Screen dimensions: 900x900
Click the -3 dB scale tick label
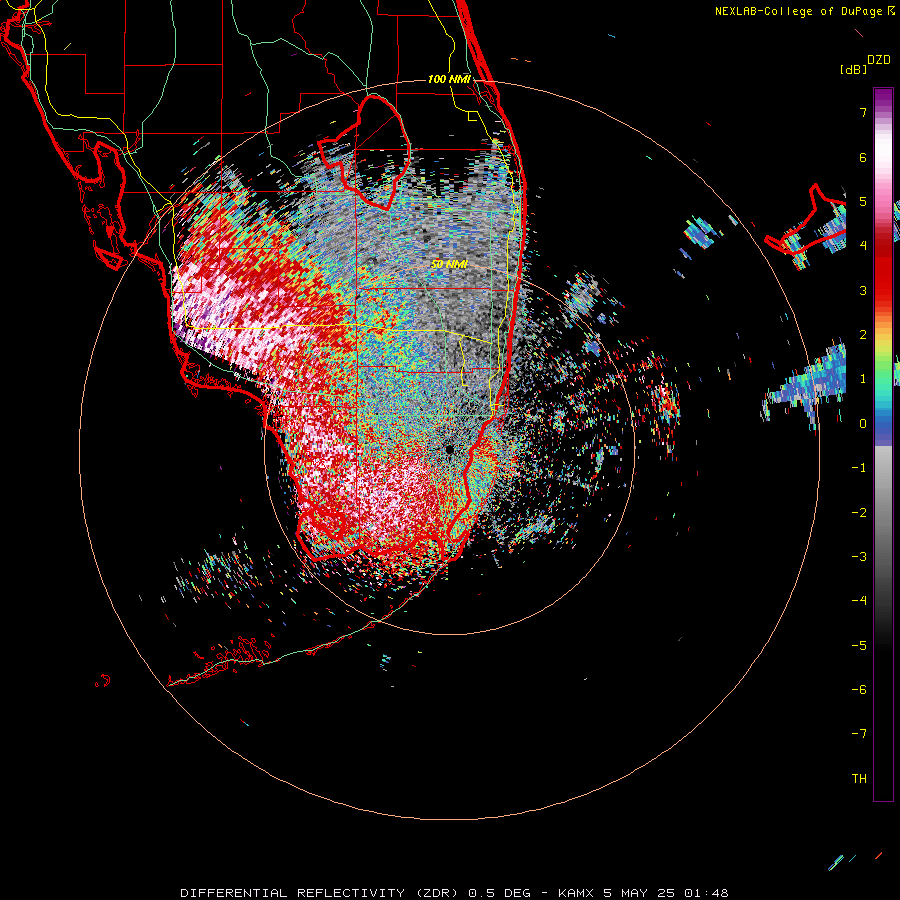[x=859, y=557]
